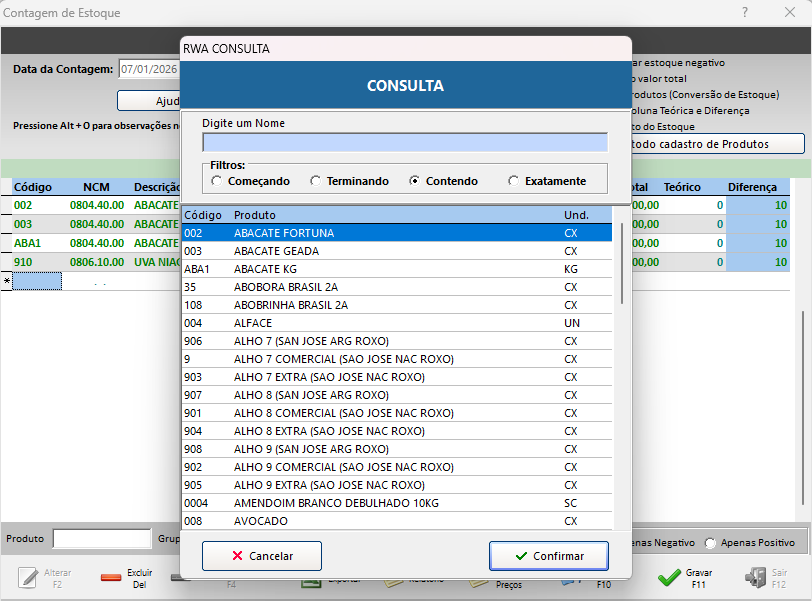Select the Terminando filter option
Screen dimensions: 812x601
point(316,181)
